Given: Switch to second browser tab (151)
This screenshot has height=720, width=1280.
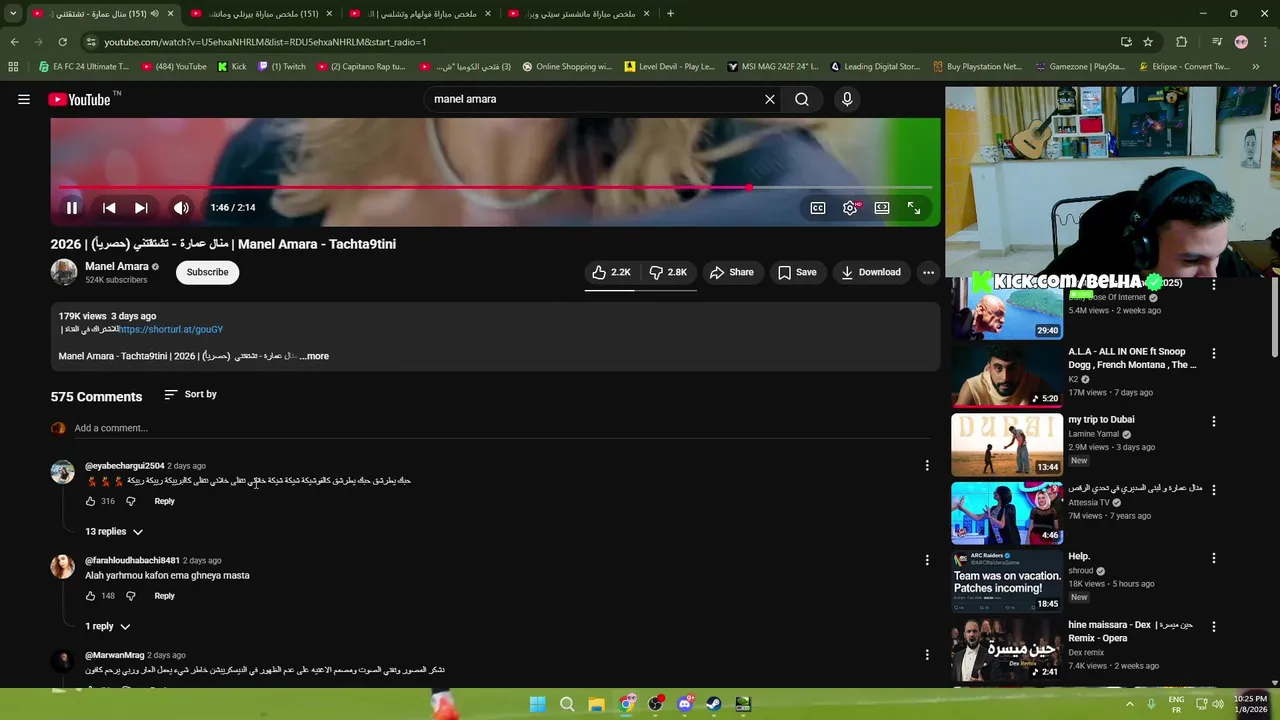Looking at the screenshot, I should pyautogui.click(x=263, y=14).
